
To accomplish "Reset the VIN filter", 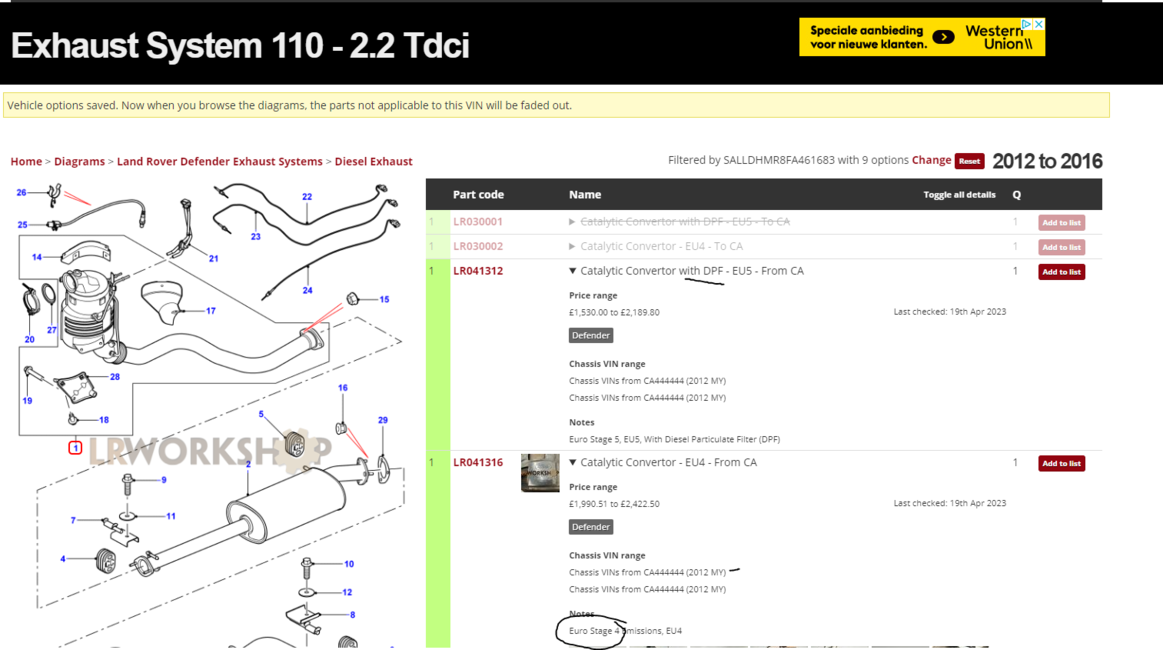I will (x=969, y=161).
